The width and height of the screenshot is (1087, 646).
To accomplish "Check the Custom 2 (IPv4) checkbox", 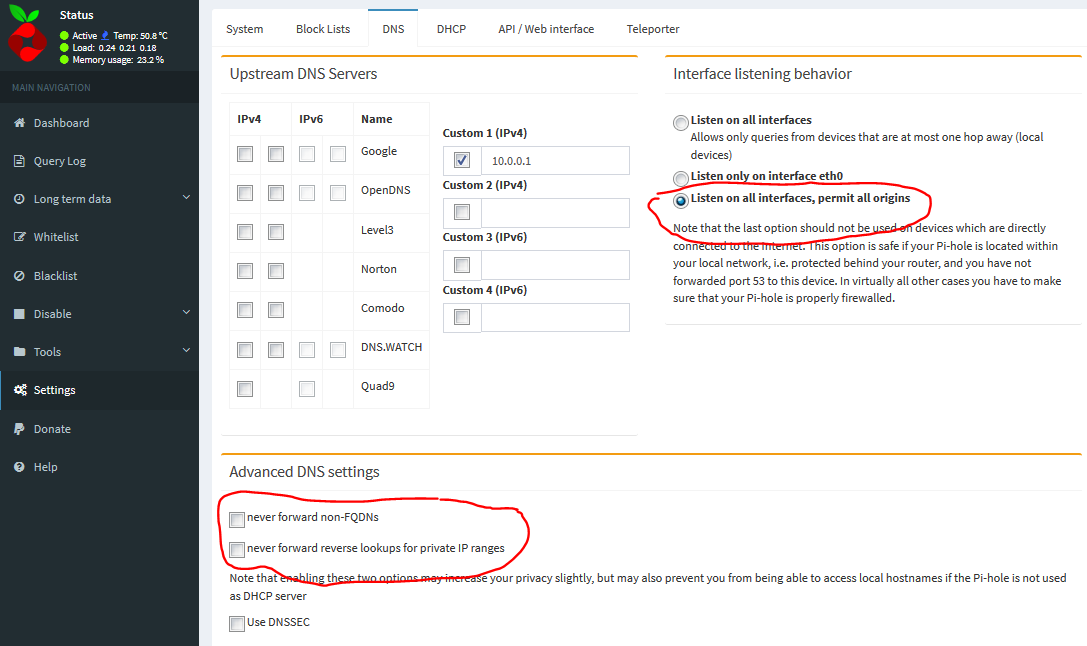I will (x=462, y=212).
